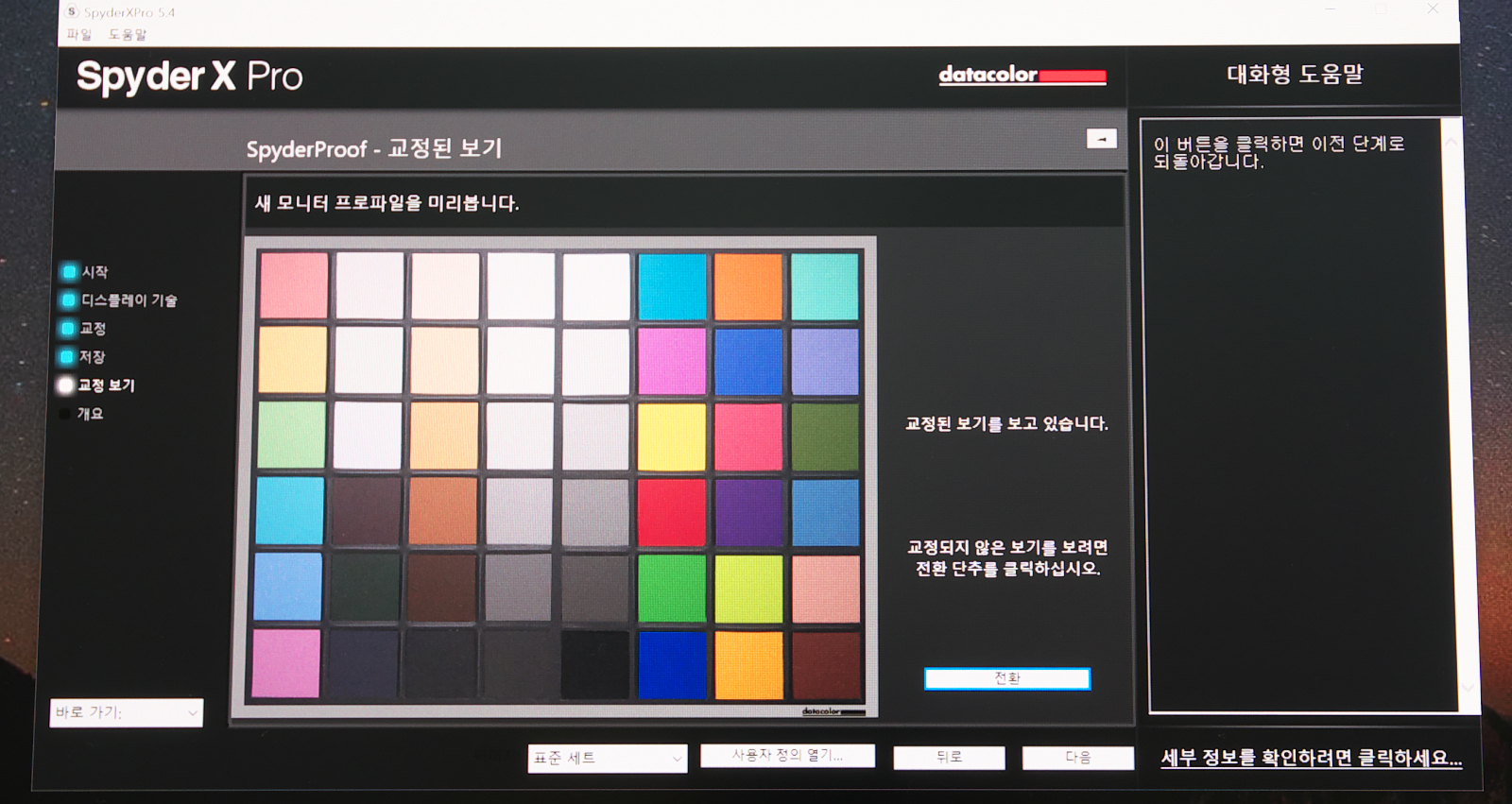Image resolution: width=1512 pixels, height=804 pixels.
Task: Click the SpyderXPro app icon in title bar
Action: pos(72,11)
